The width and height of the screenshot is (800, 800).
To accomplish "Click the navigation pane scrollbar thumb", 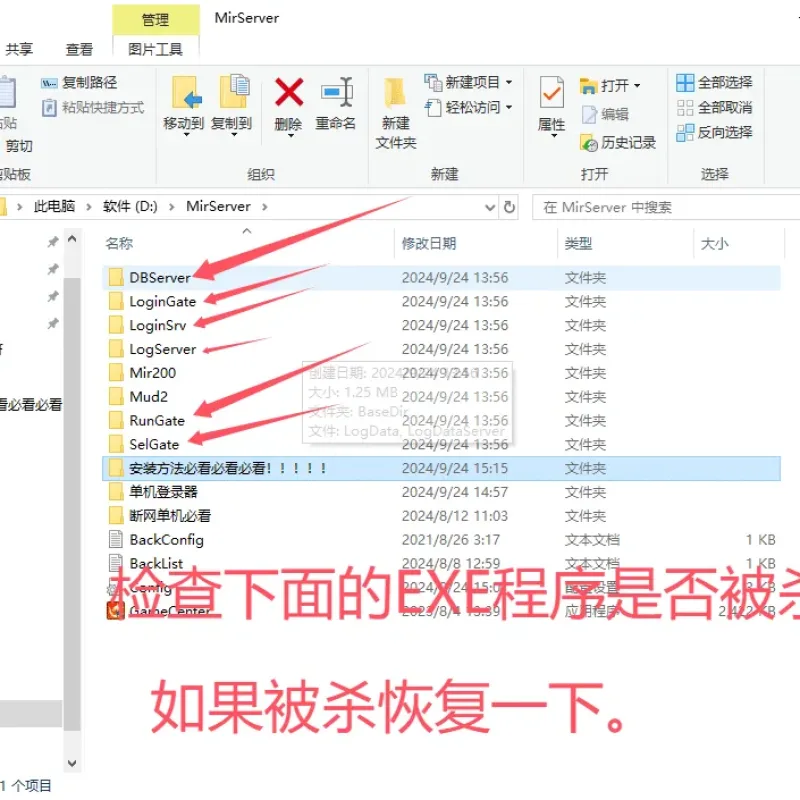I will (72, 505).
